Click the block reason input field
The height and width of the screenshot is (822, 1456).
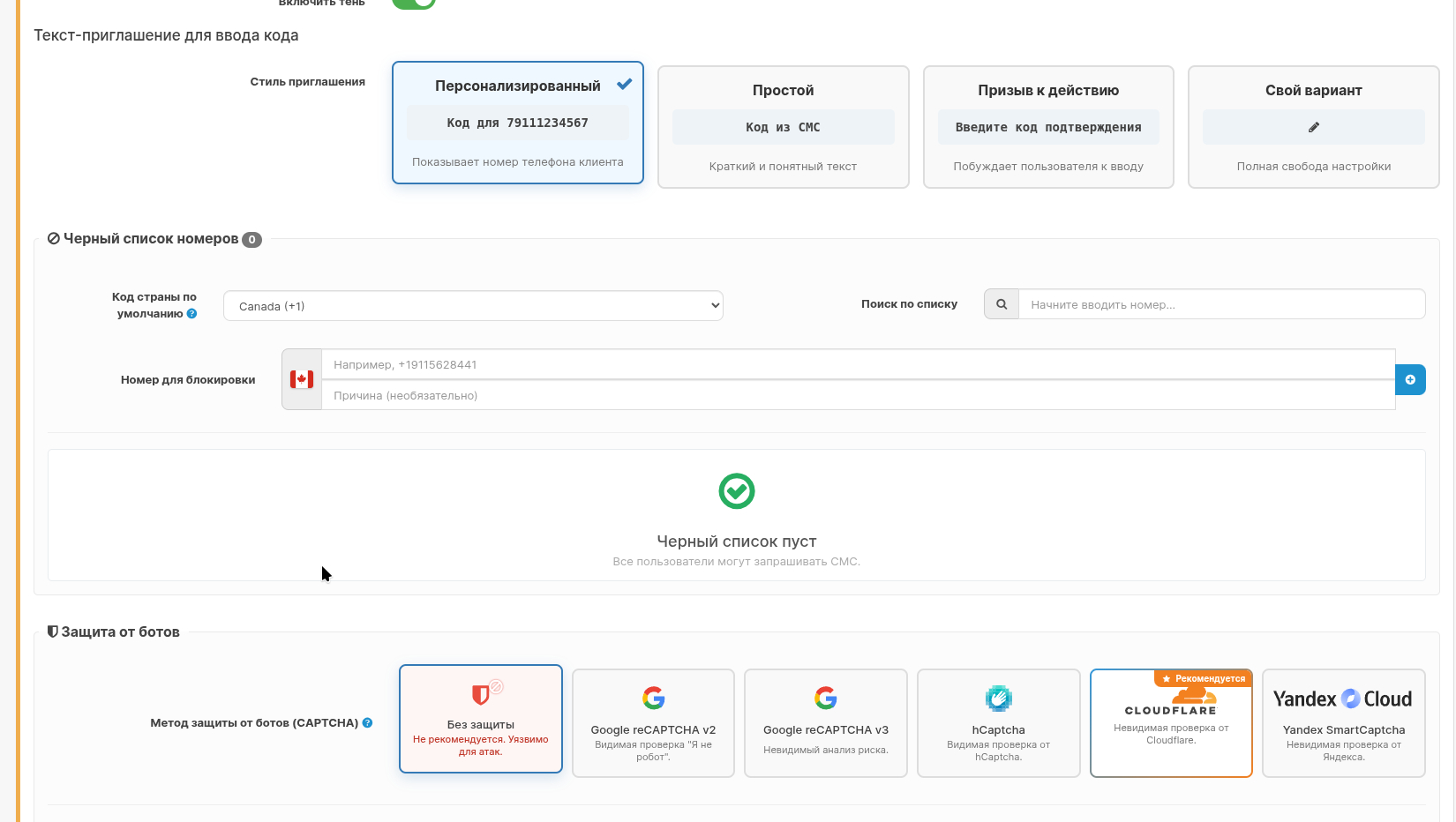(858, 396)
